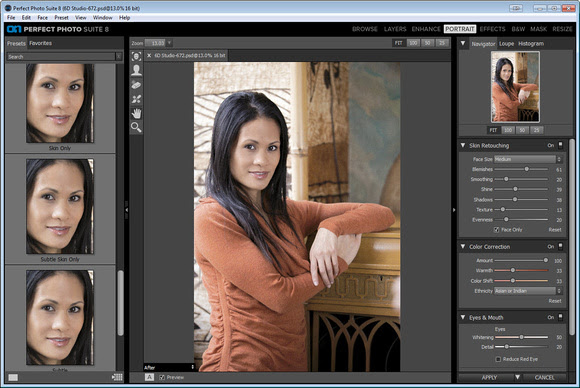580x388 pixels.
Task: Open the Ethnicity dropdown
Action: tap(528, 291)
